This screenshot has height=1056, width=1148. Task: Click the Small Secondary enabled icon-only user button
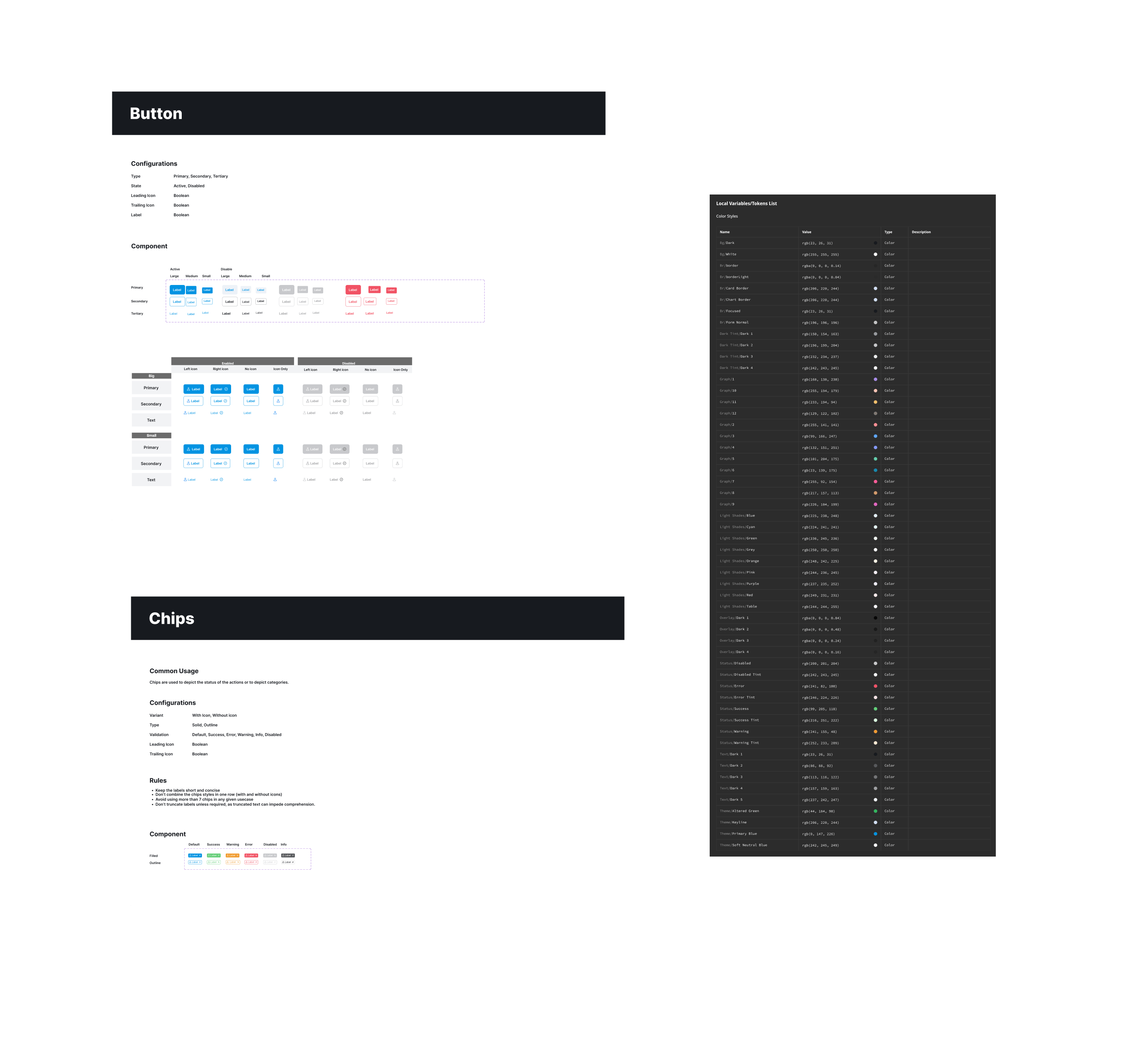(x=278, y=463)
